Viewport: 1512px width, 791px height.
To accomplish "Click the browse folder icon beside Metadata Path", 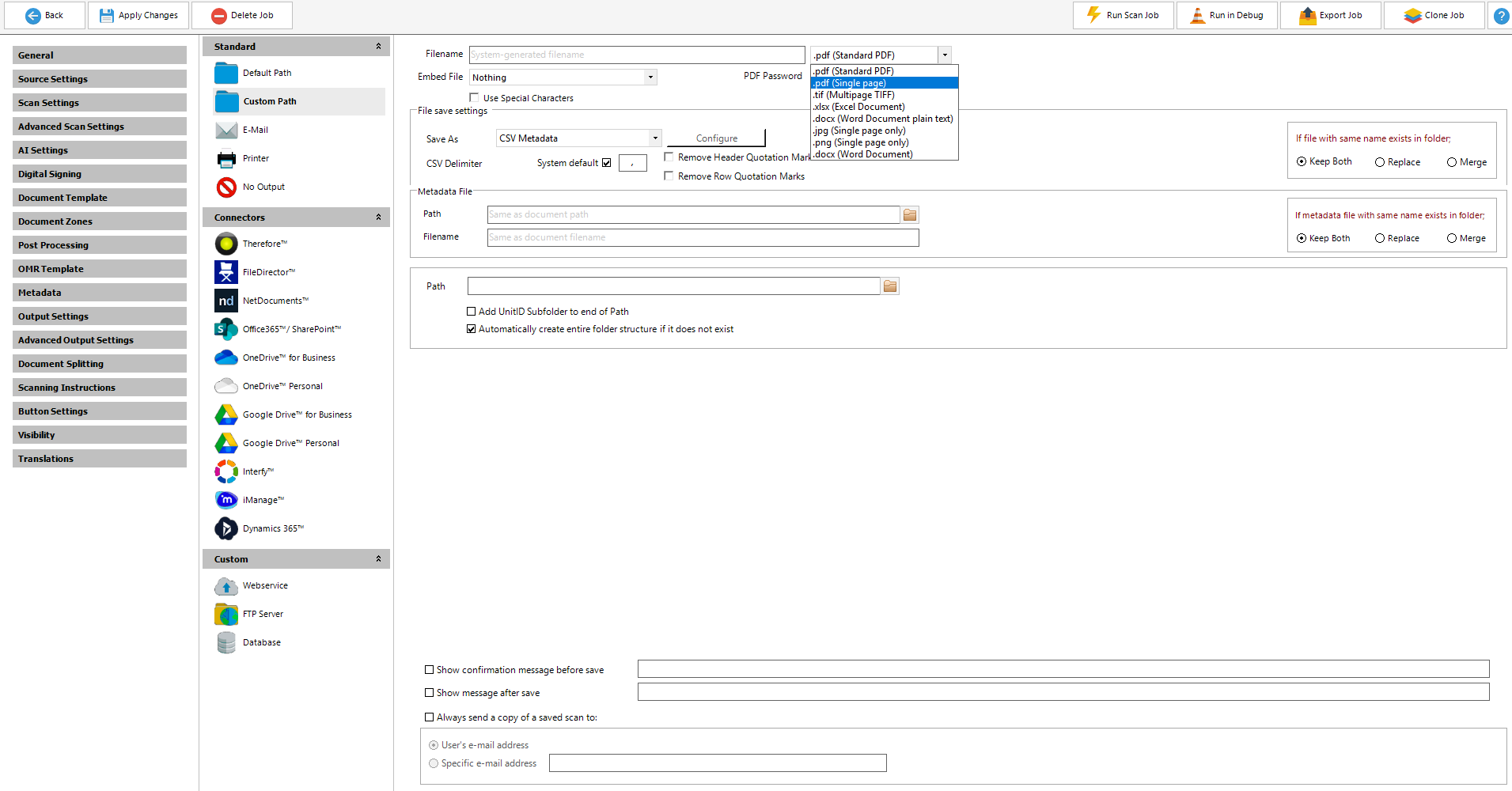I will coord(910,214).
